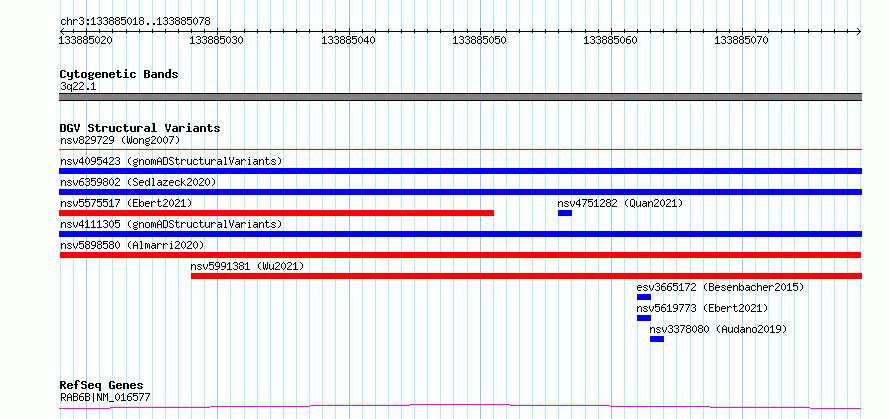
Task: Click ruler position 133885070
Action: (741, 40)
